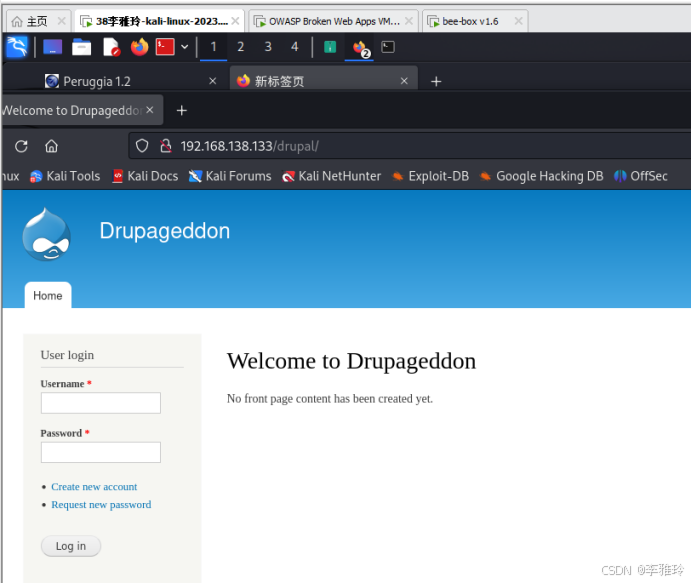Close the 新标签页 browser tab
The height and width of the screenshot is (584, 692).
coord(404,81)
